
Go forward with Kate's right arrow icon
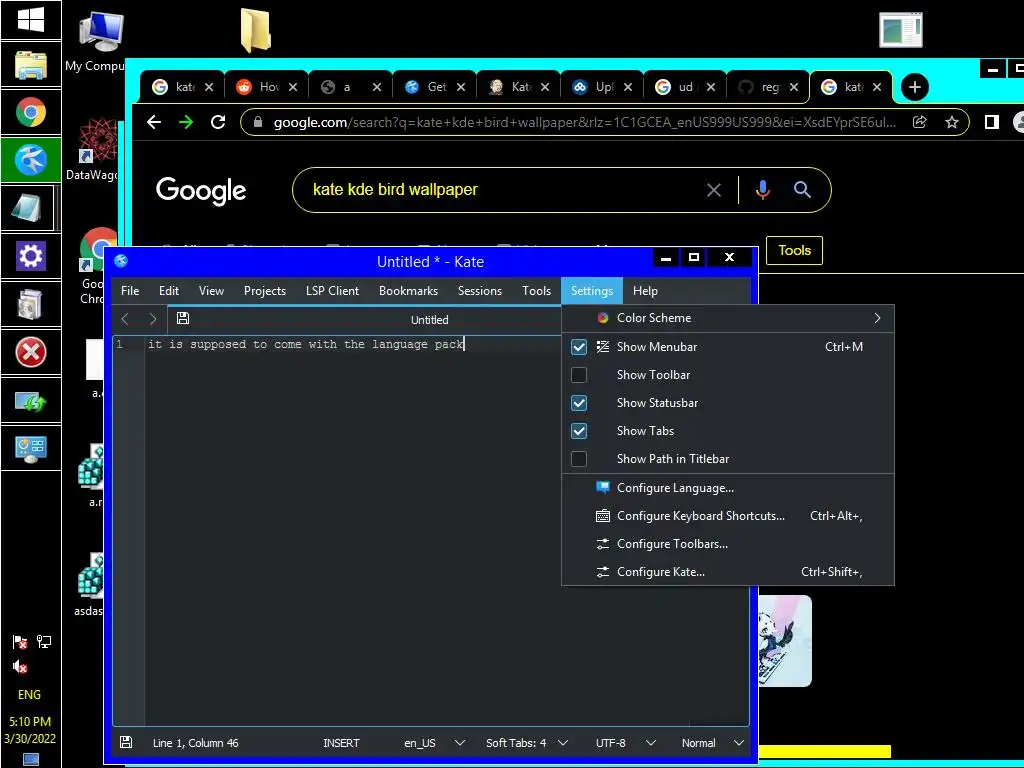152,319
